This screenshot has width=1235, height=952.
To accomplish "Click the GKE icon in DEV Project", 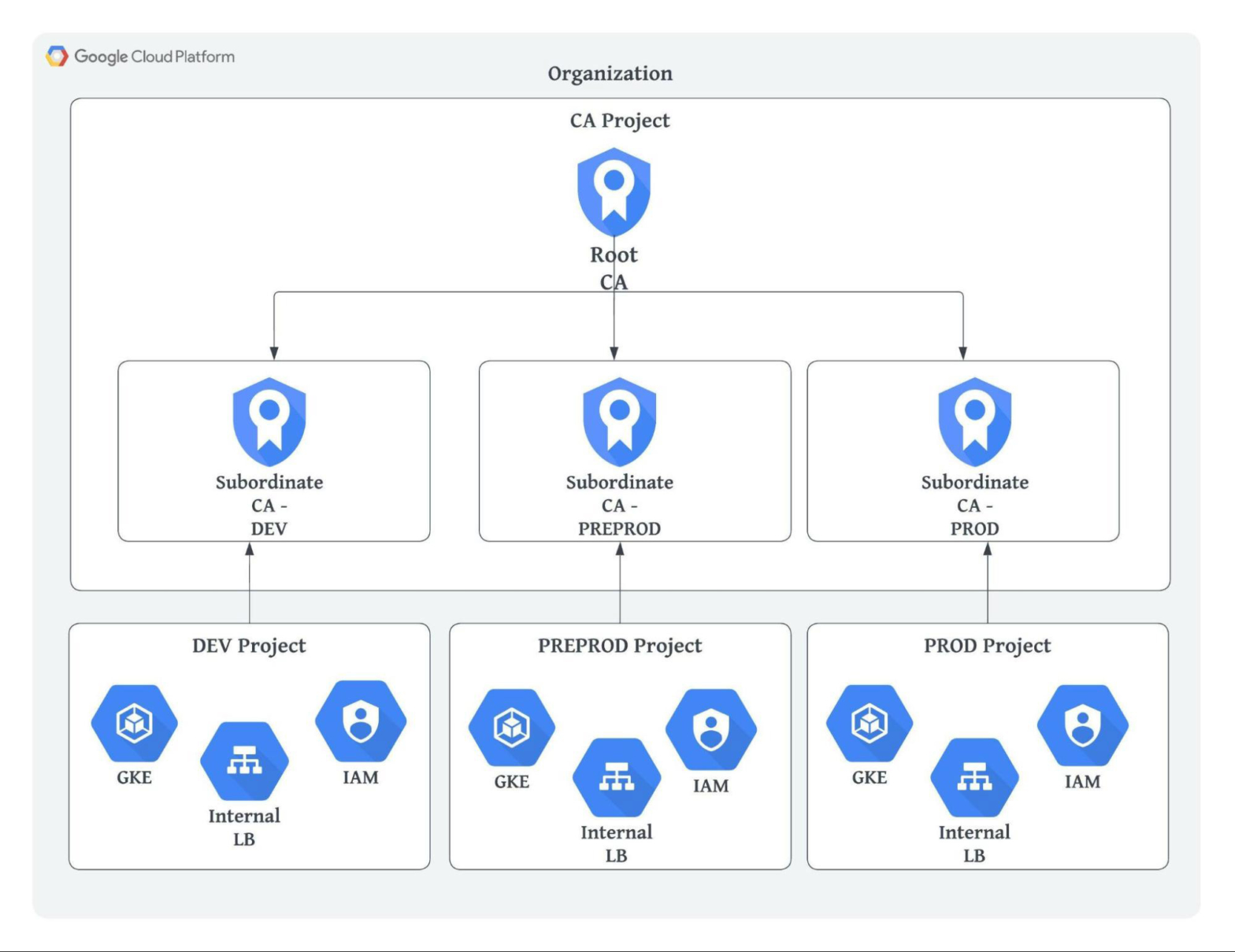I will (x=134, y=723).
